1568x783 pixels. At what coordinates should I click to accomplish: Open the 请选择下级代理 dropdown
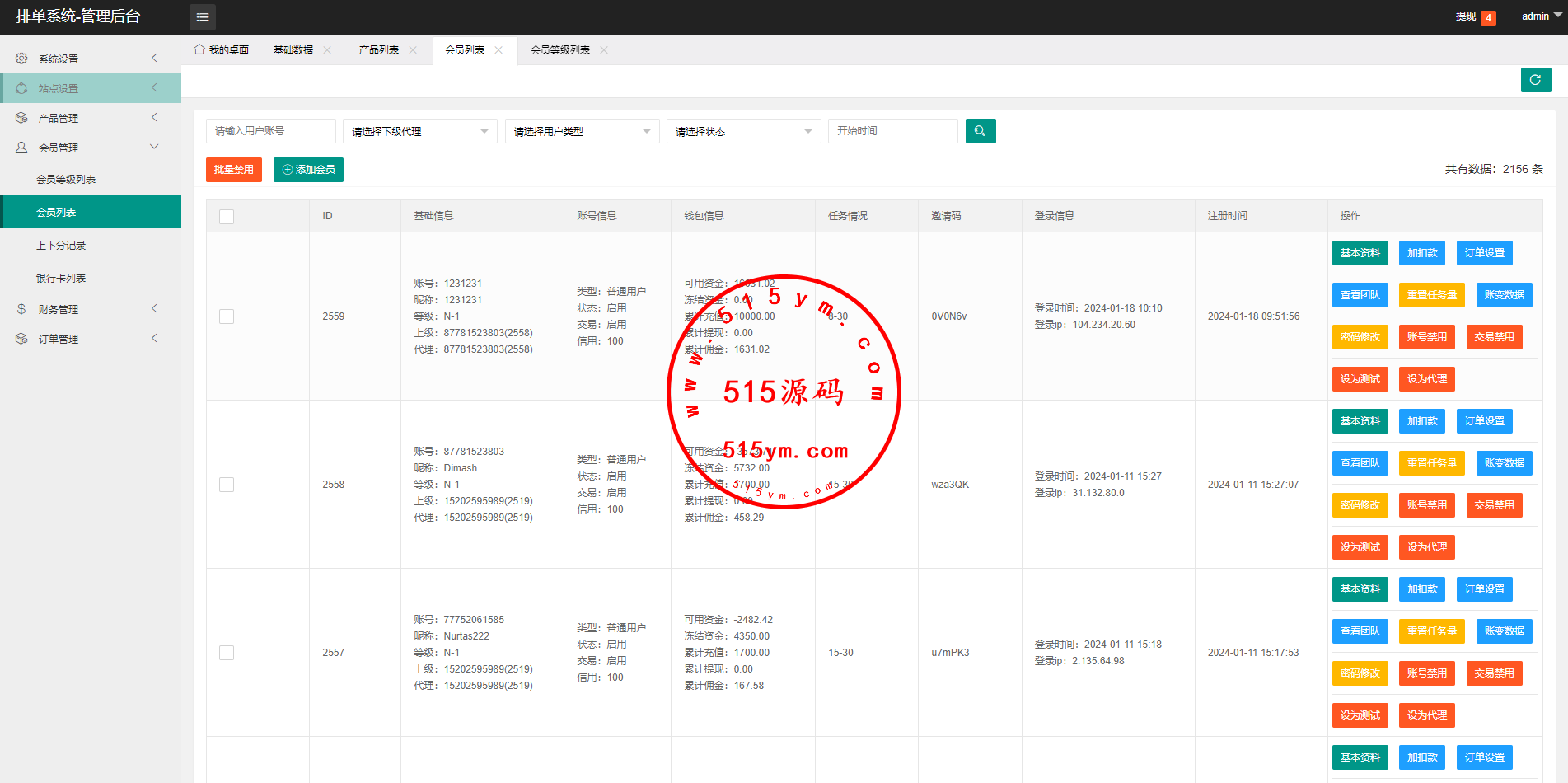419,131
